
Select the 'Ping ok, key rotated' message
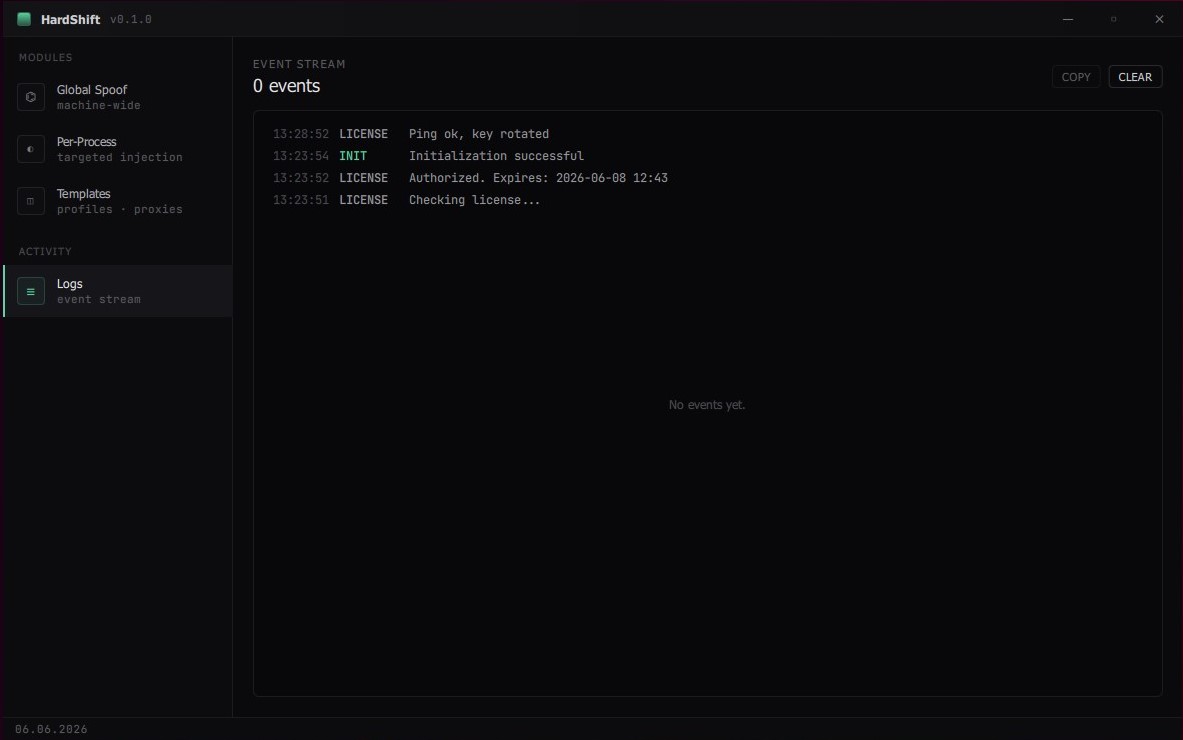pos(479,134)
